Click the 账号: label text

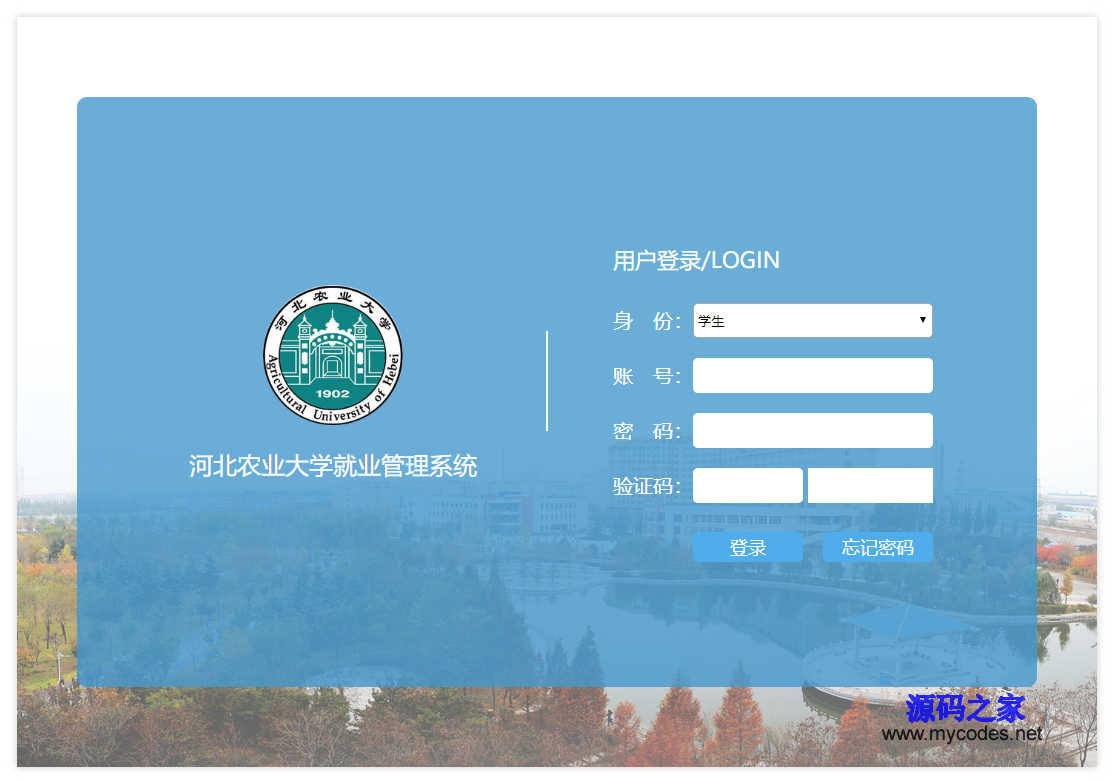(646, 376)
